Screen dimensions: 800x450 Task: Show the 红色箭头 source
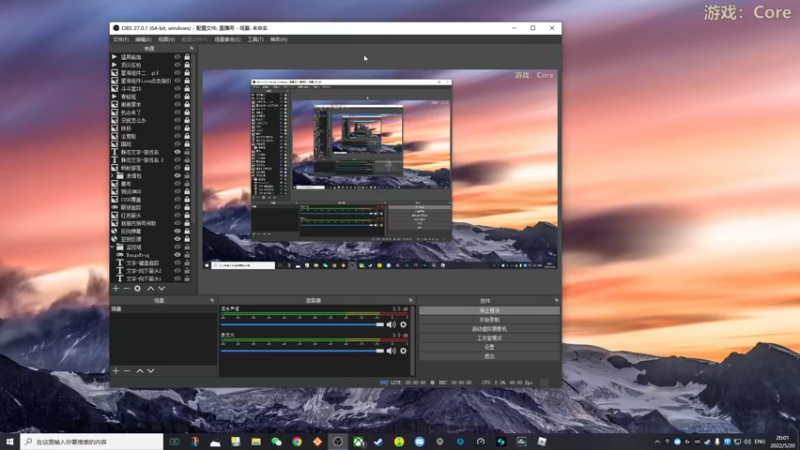178,215
